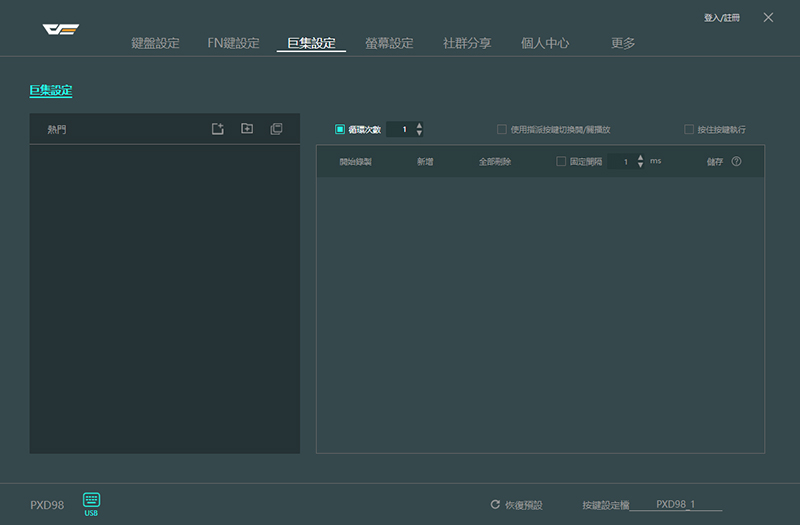Screen dimensions: 800x525
Task: Click the copy macro icon
Action: (276, 129)
